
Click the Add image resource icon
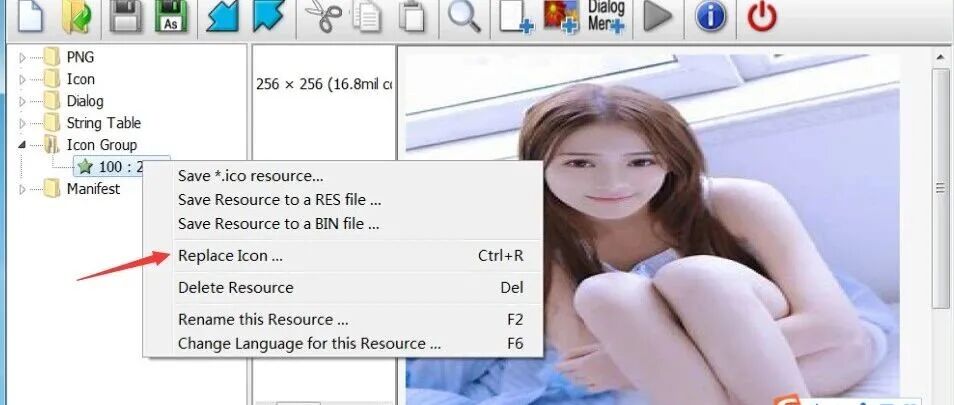point(560,16)
